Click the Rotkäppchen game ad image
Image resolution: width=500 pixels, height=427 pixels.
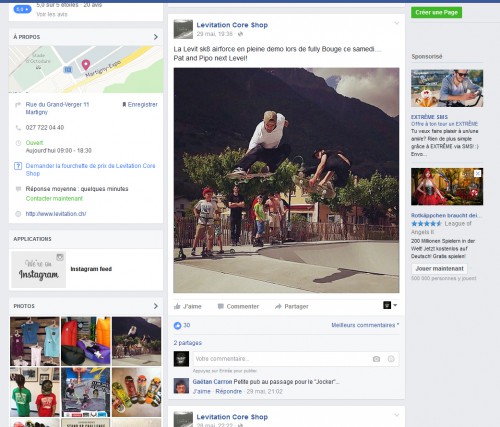pos(447,187)
